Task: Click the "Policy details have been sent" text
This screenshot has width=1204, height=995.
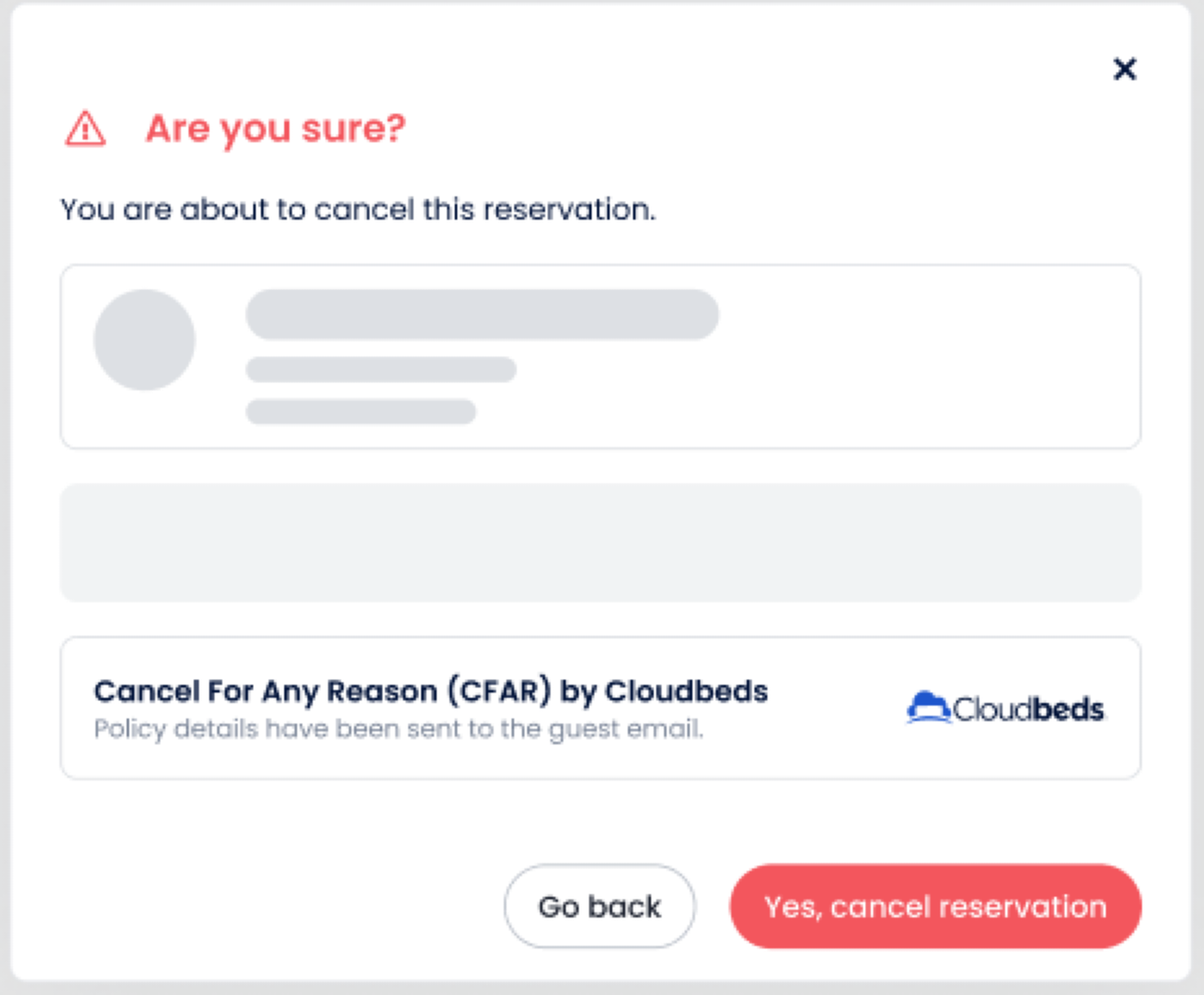Action: [x=398, y=729]
